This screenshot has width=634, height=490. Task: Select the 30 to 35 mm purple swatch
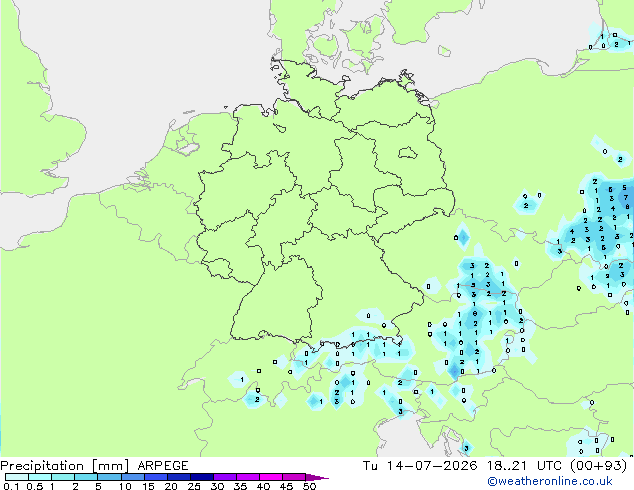tap(224, 477)
